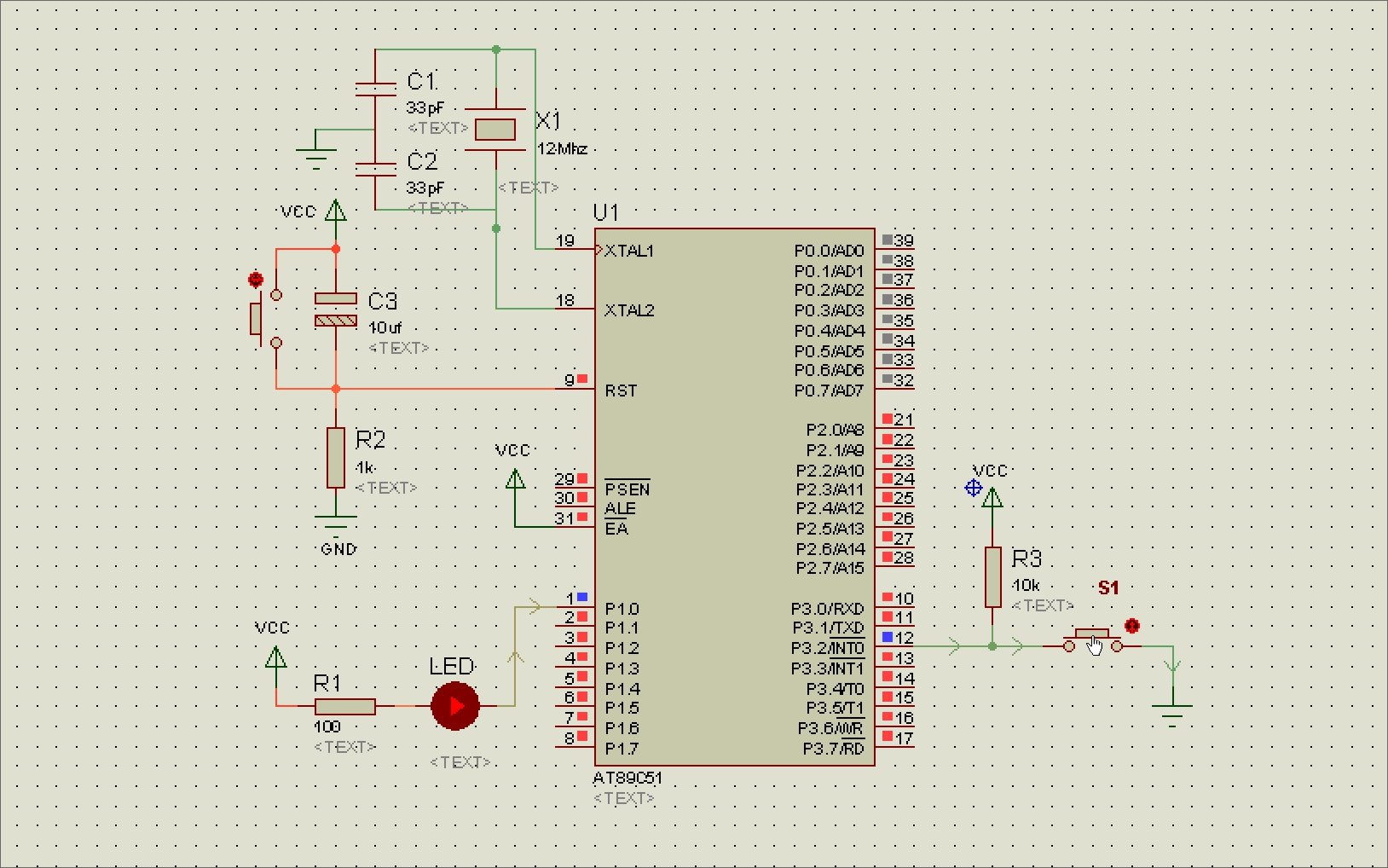Screen dimensions: 1388x868
Task: Click the blue origin marker near R3's VCC label
Action: 974,488
